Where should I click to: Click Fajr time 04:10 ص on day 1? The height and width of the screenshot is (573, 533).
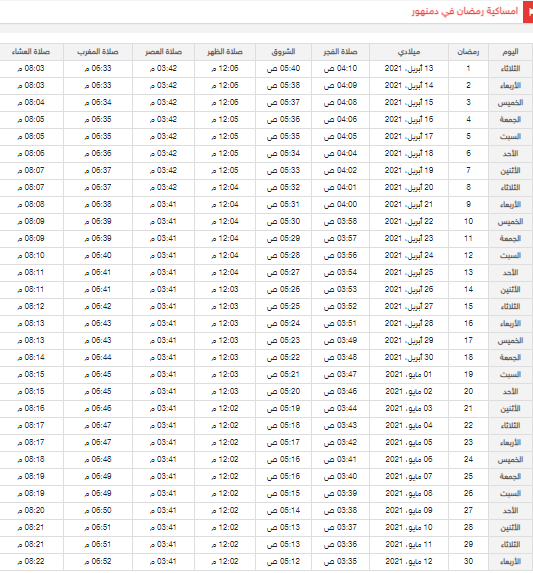[x=340, y=69]
